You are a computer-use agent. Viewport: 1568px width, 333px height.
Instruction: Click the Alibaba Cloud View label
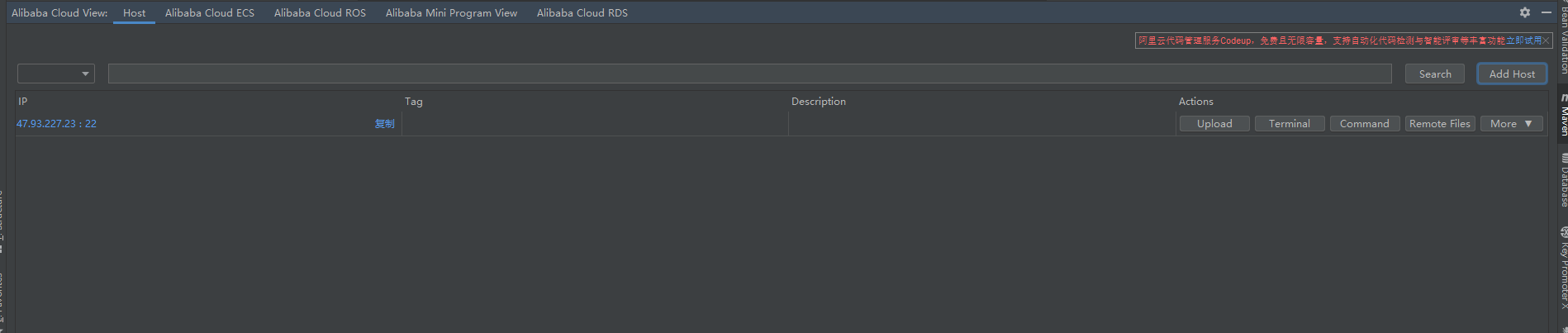59,13
